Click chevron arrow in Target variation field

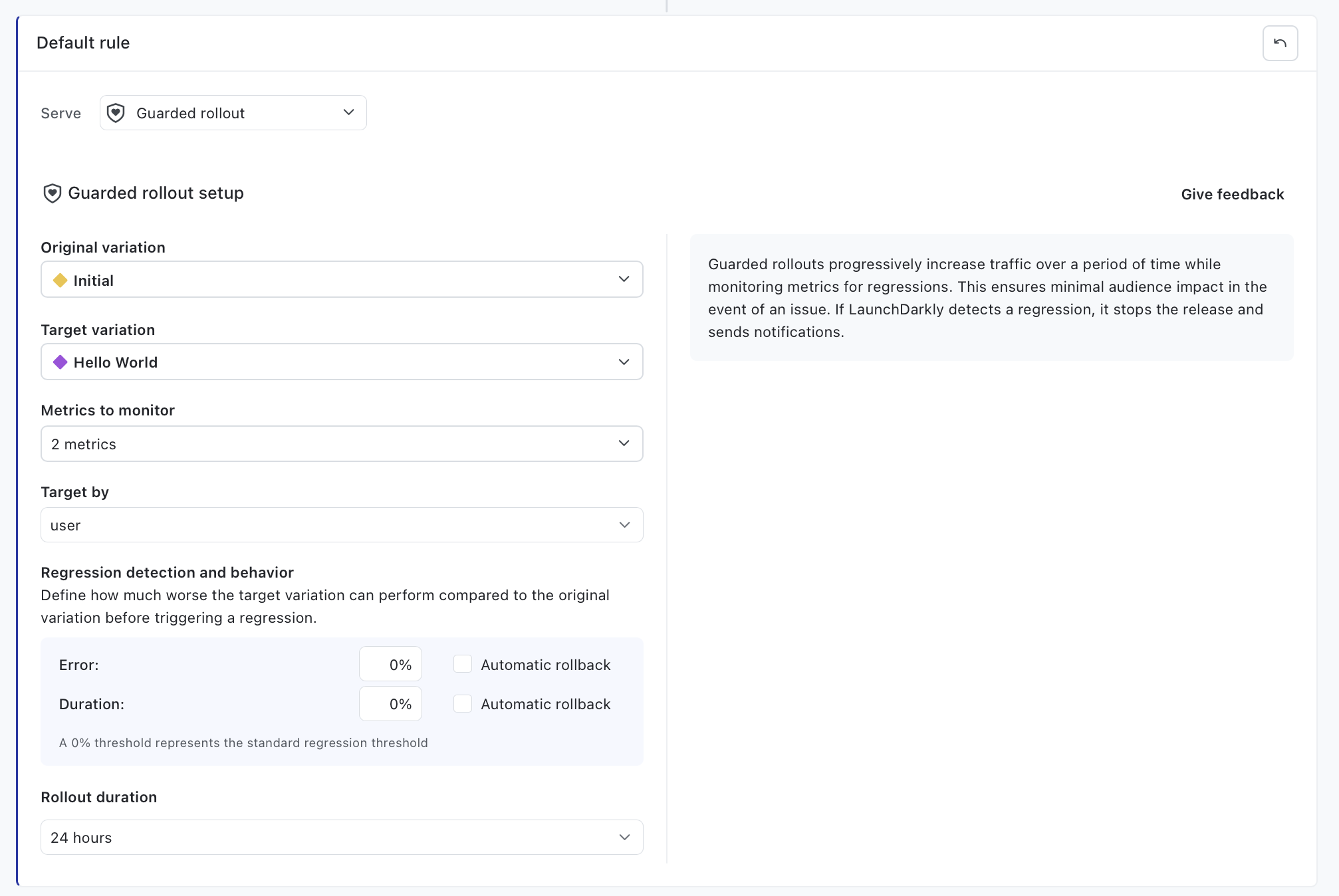point(624,362)
